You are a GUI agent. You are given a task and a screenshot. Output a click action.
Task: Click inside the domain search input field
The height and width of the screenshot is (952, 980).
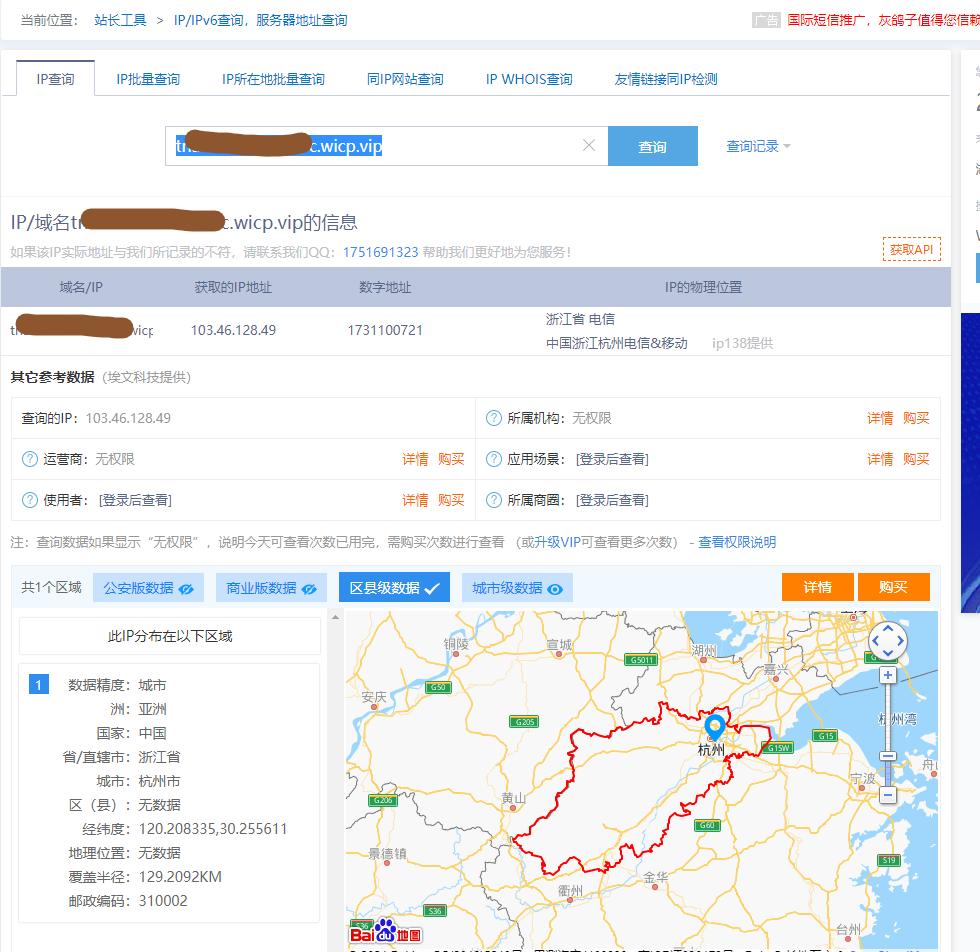[380, 145]
